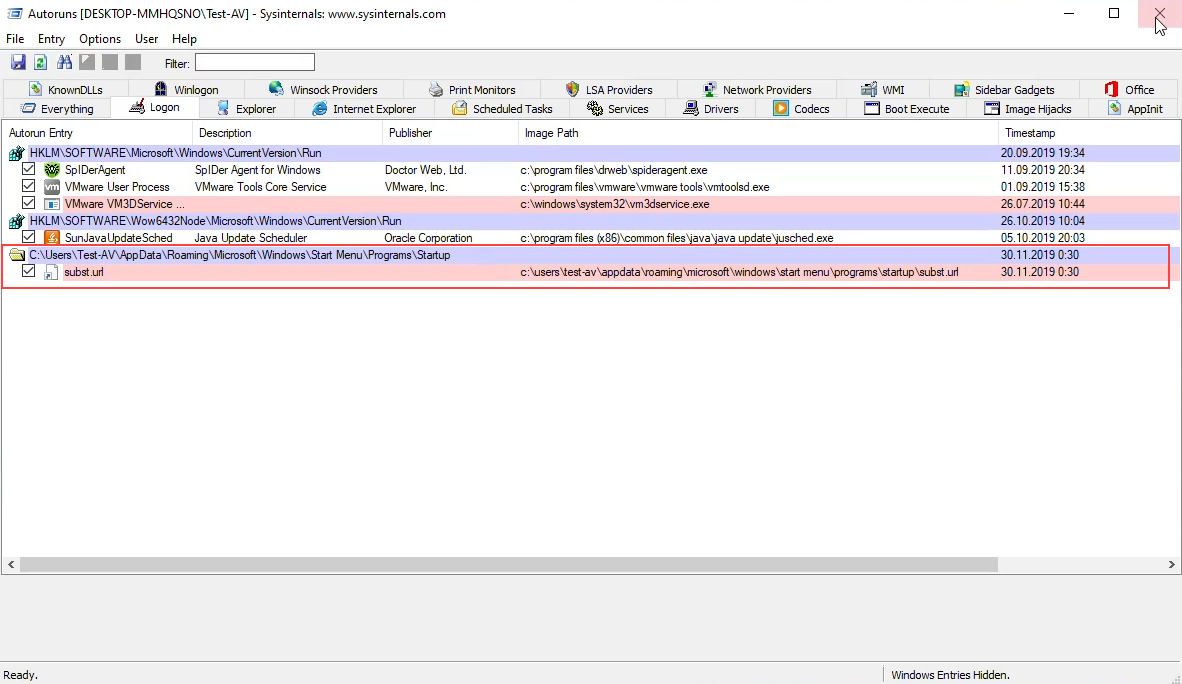The width and height of the screenshot is (1182, 684).
Task: Sort by Description column header
Action: [287, 133]
